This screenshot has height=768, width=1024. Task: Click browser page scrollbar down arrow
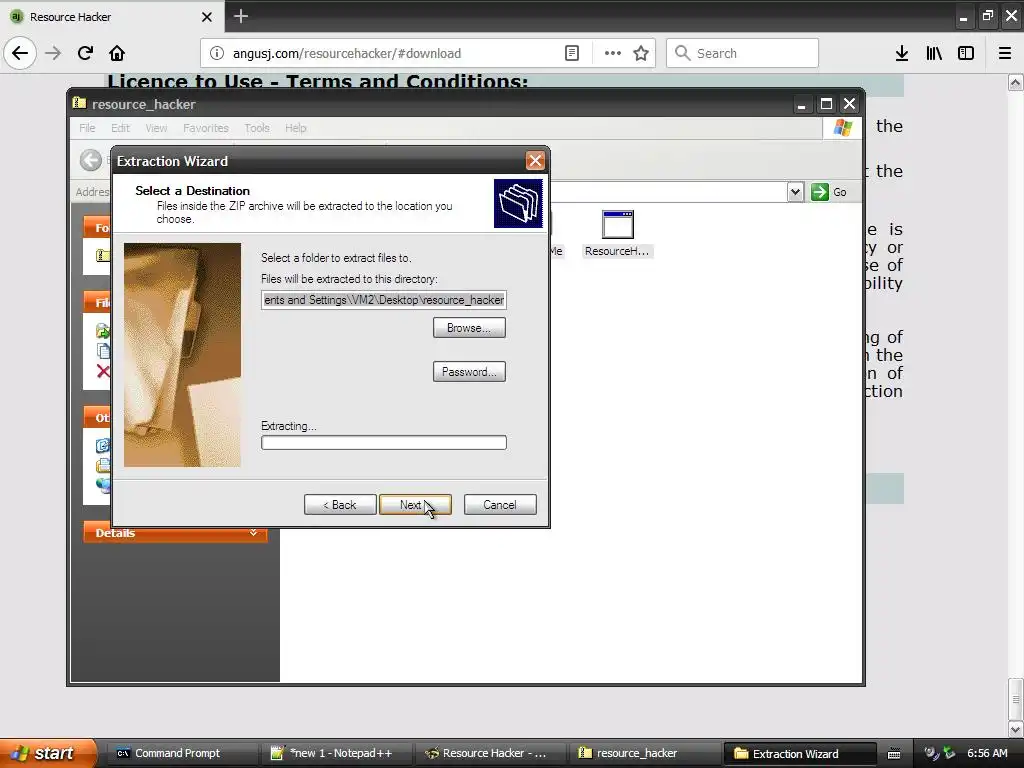tap(1016, 729)
